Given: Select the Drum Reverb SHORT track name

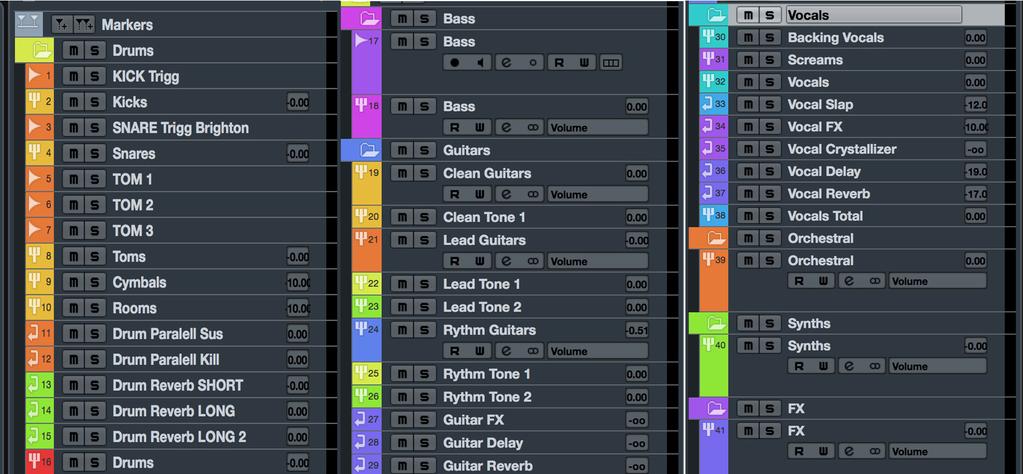Looking at the screenshot, I should point(177,385).
